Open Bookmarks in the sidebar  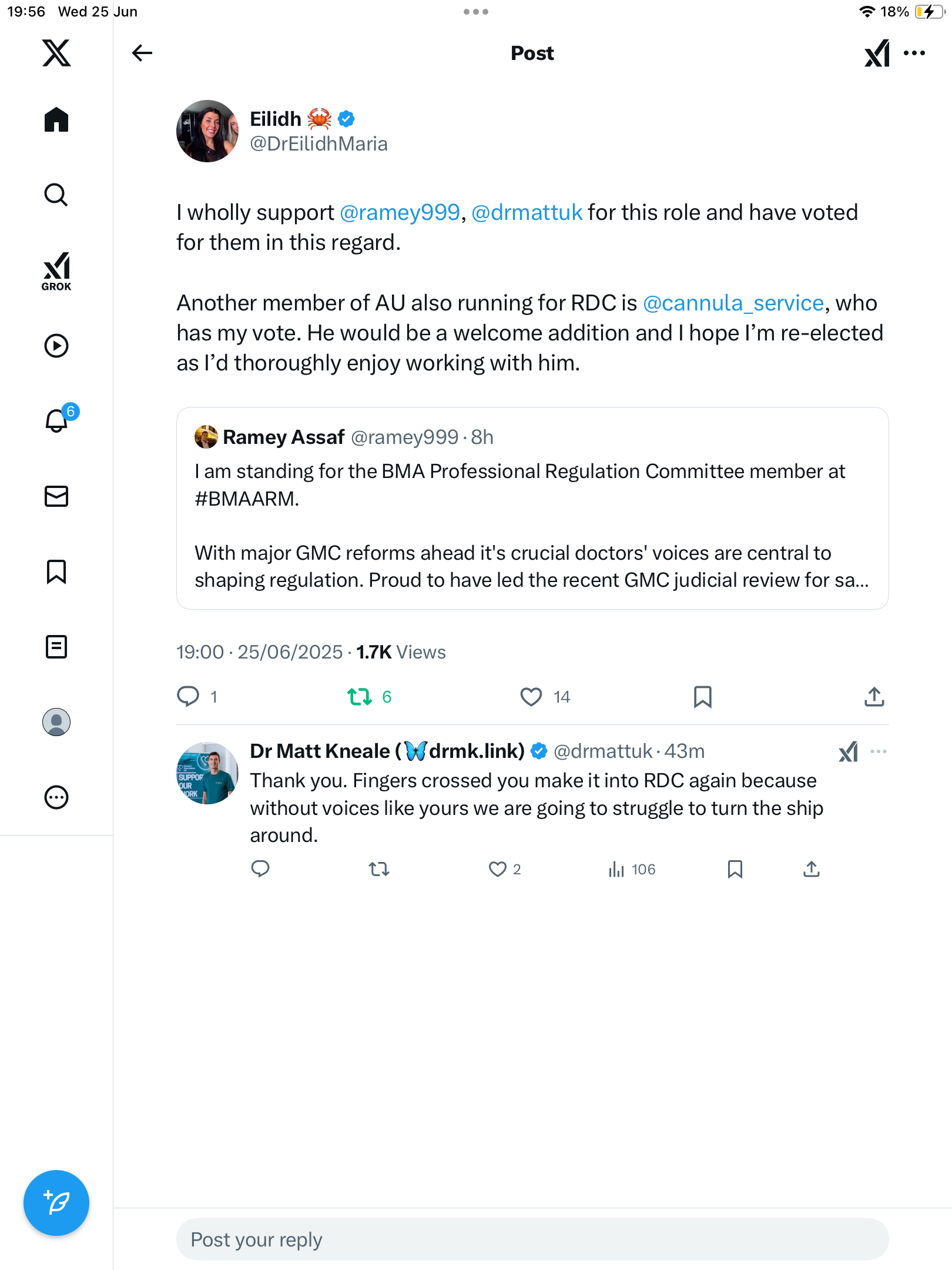(x=56, y=571)
